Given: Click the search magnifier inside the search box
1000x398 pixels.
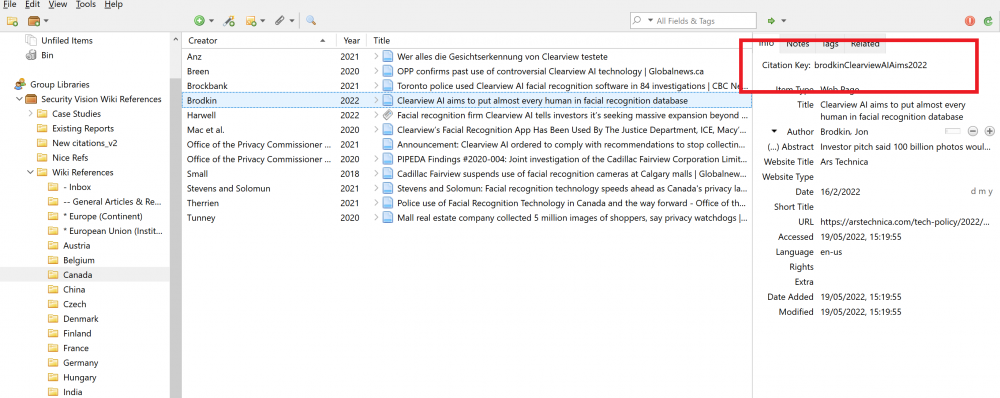Looking at the screenshot, I should (636, 21).
